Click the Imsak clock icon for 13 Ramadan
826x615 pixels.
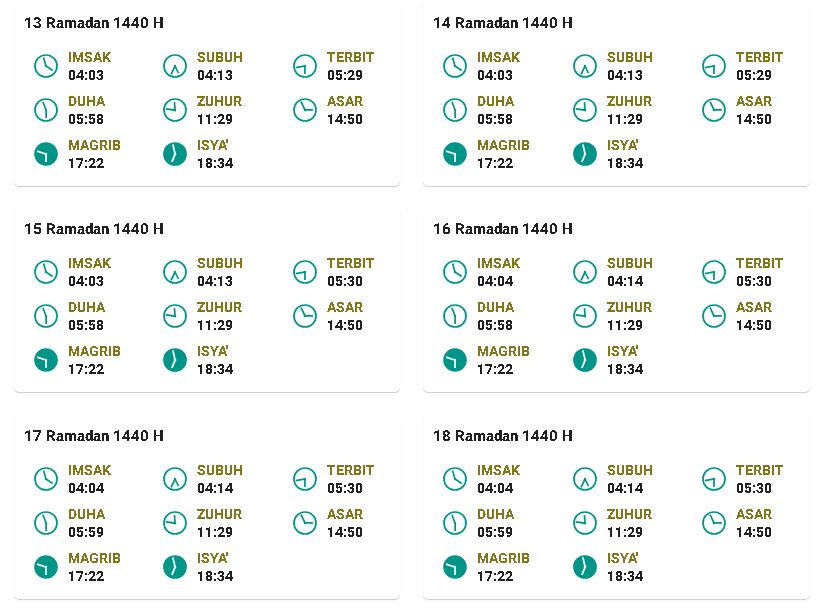pyautogui.click(x=46, y=66)
